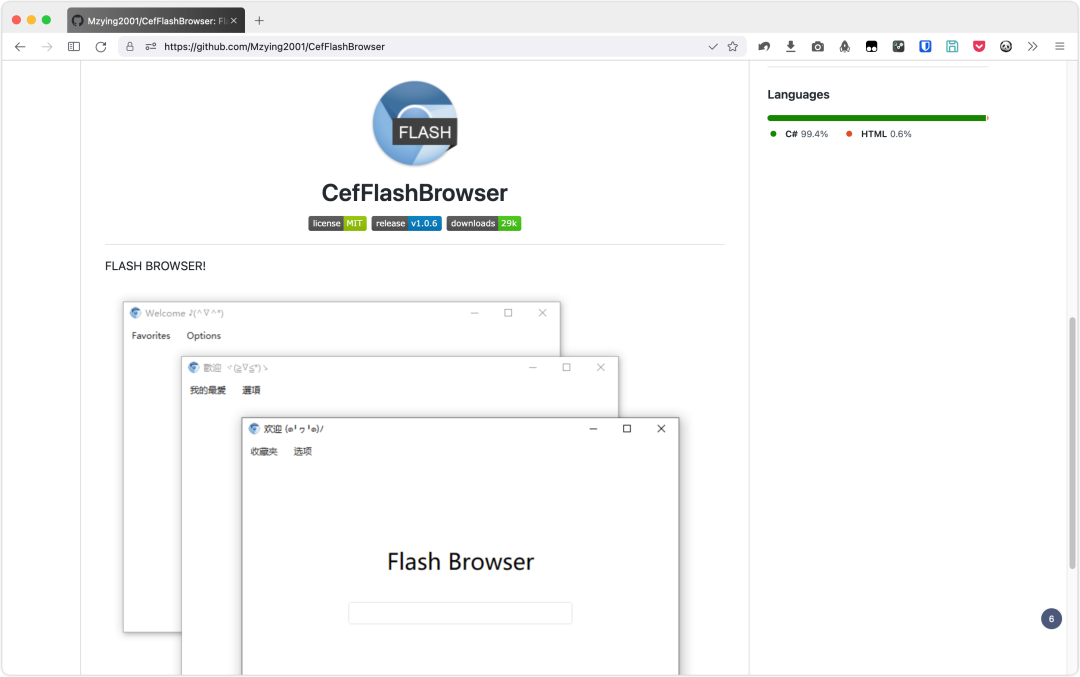Go back to the previous page
The width and height of the screenshot is (1080, 677).
coord(20,47)
